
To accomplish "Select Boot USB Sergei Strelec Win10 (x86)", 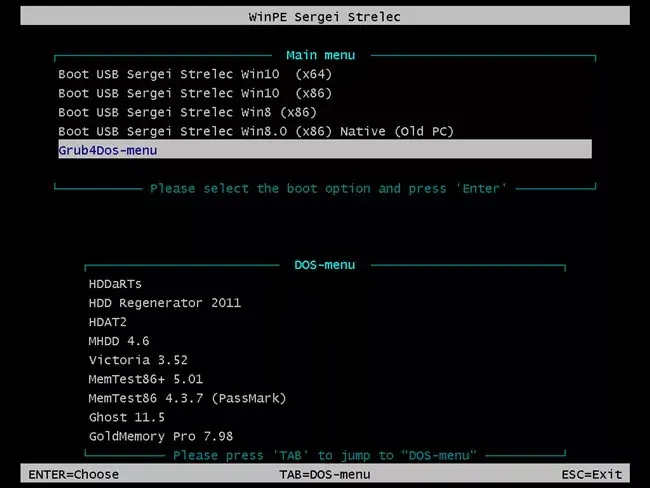I will [195, 93].
